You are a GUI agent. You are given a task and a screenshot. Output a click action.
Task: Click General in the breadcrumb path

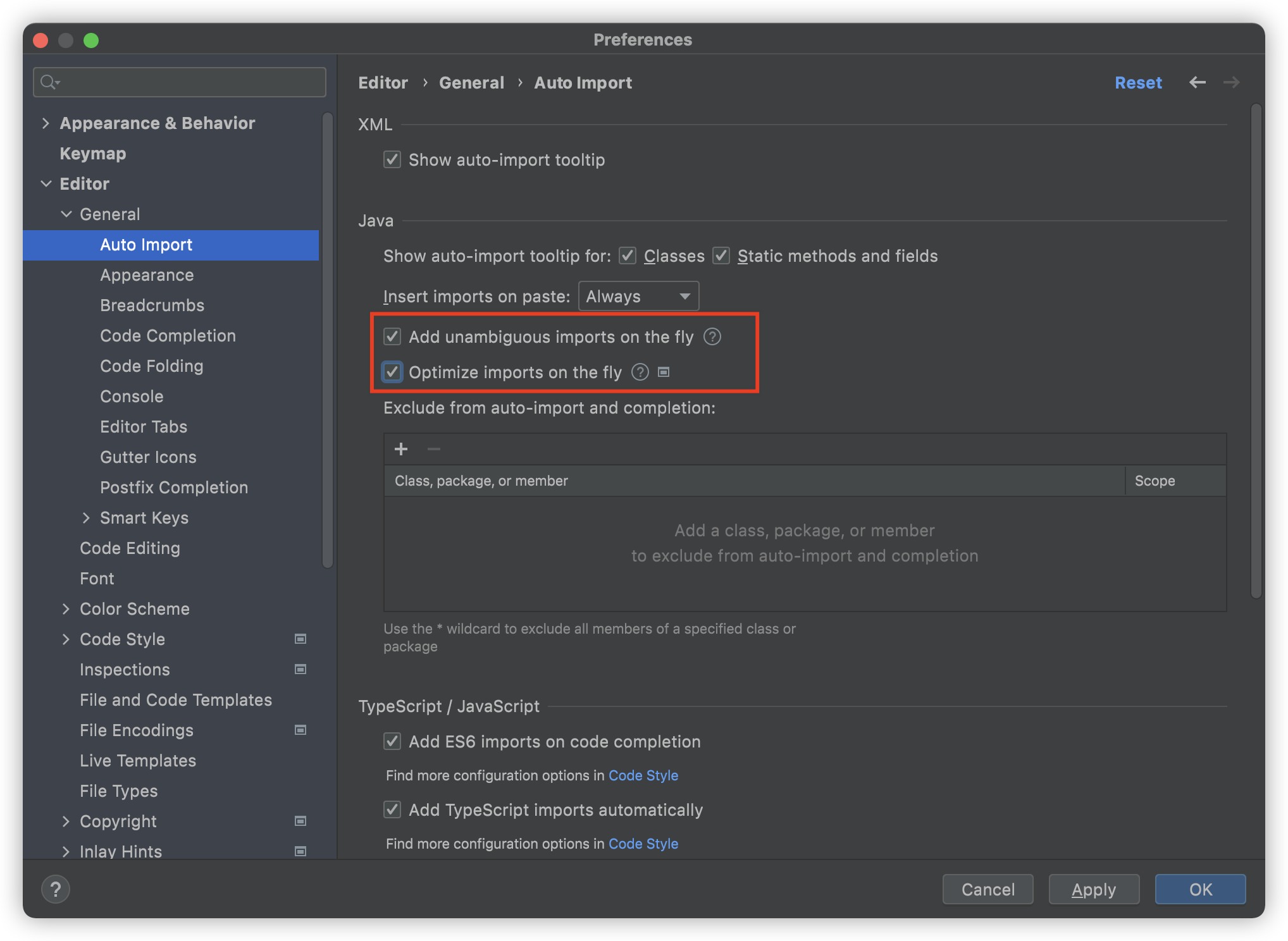click(471, 83)
